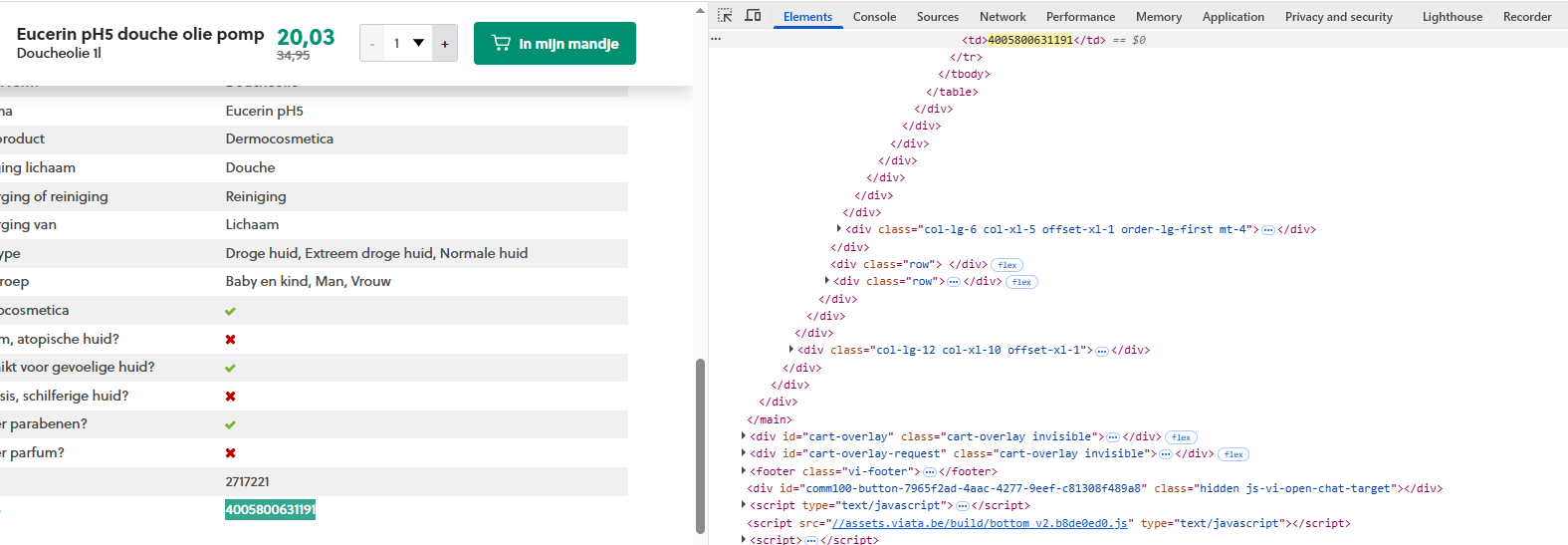Viewport: 1568px width, 545px height.
Task: Open the Network tab
Action: click(x=1003, y=17)
